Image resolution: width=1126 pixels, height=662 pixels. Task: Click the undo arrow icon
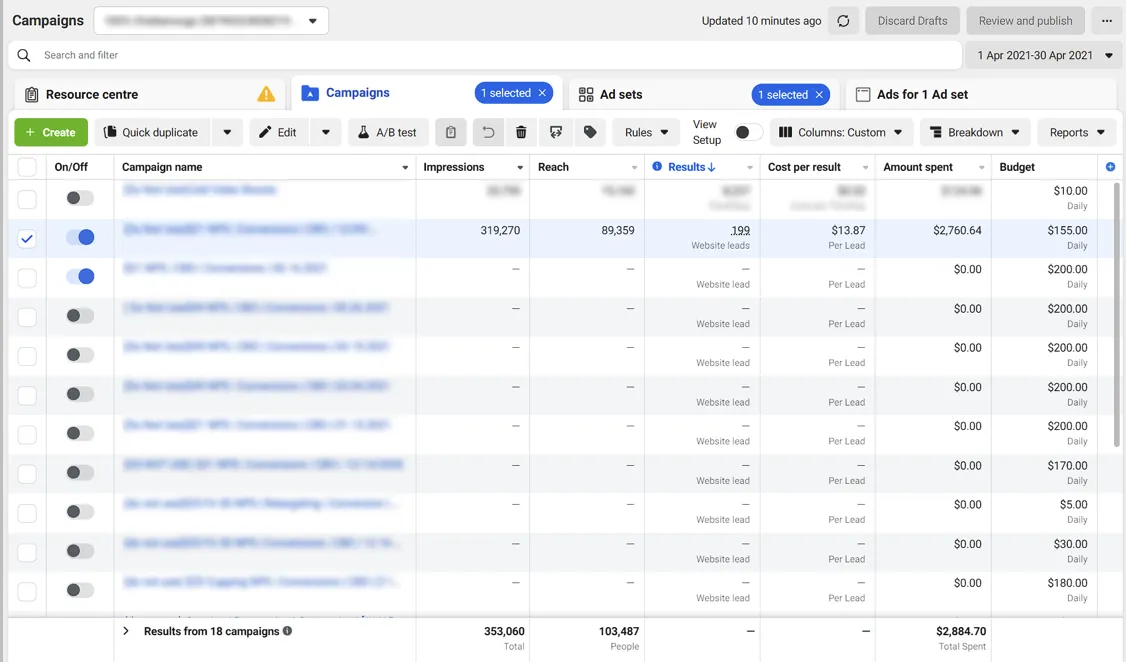tap(488, 132)
